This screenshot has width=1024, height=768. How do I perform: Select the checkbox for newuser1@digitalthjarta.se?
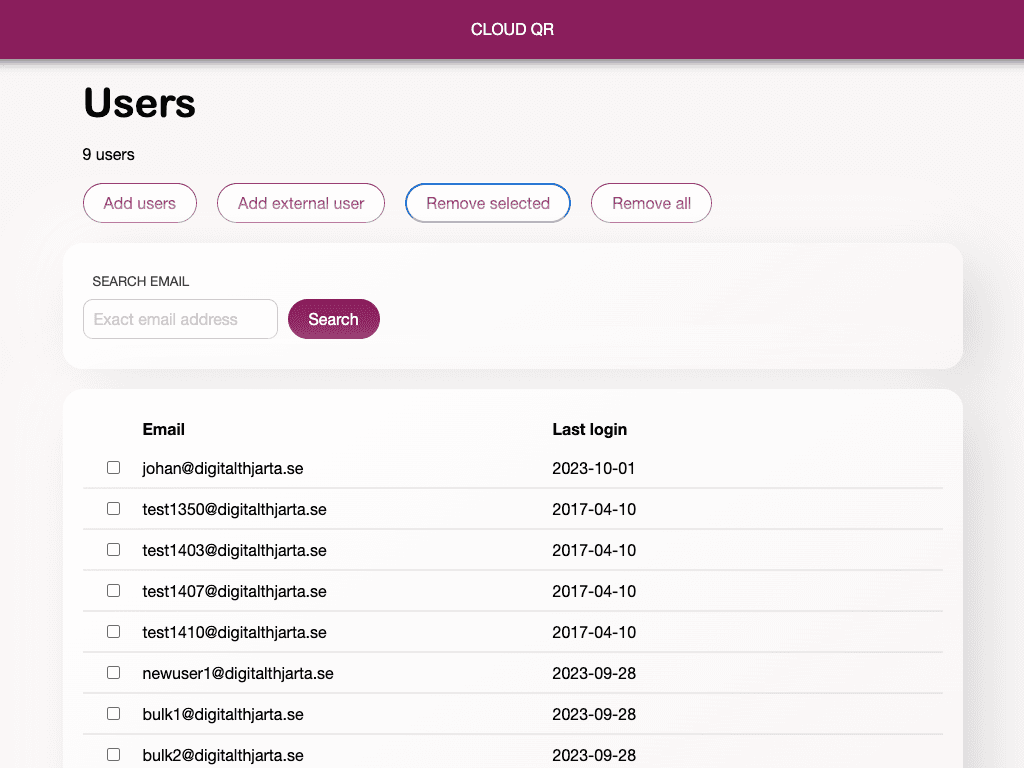point(113,672)
